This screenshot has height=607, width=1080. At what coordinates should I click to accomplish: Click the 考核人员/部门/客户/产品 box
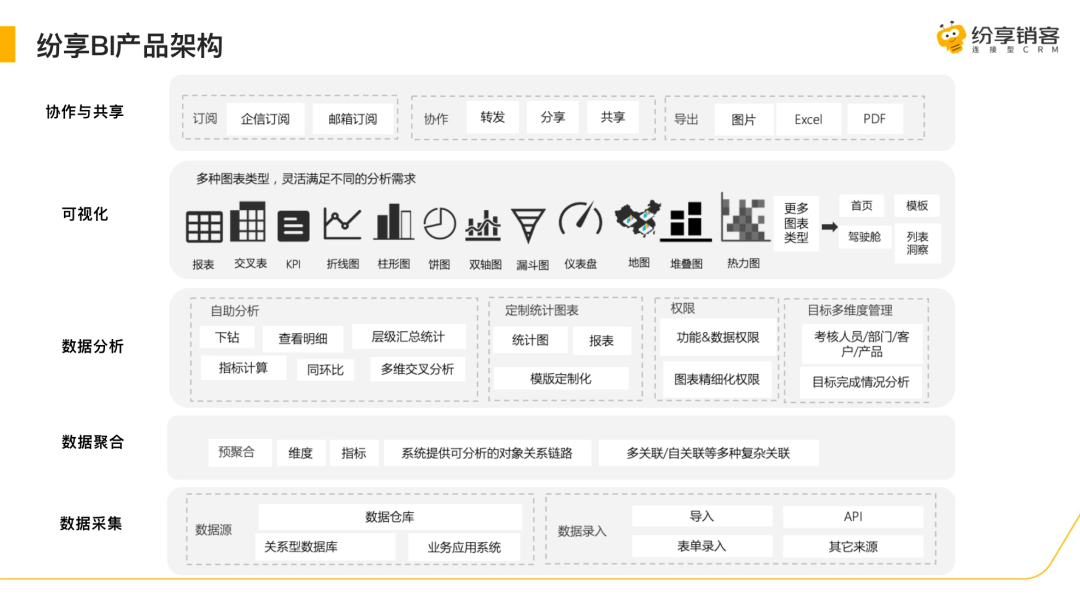pos(862,344)
